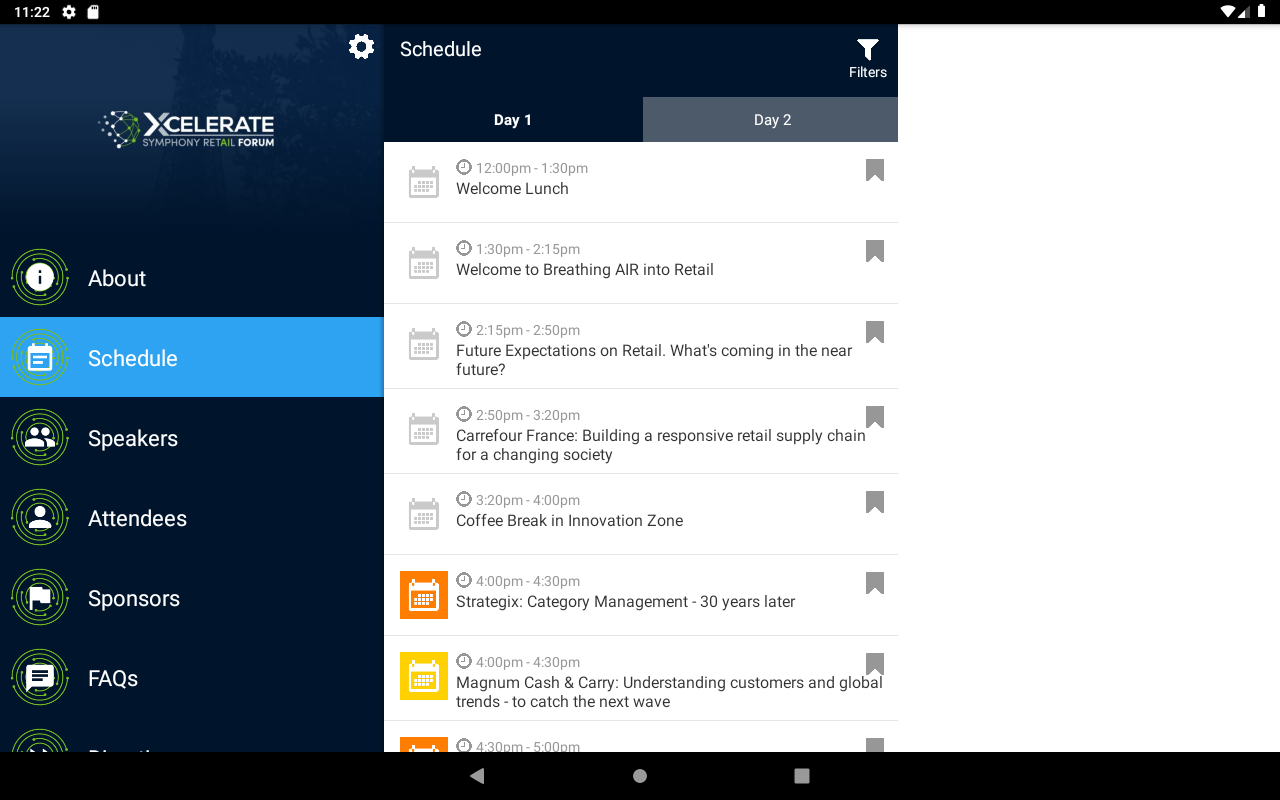
Task: Click orange calendar icon for Strategix session
Action: (x=424, y=595)
